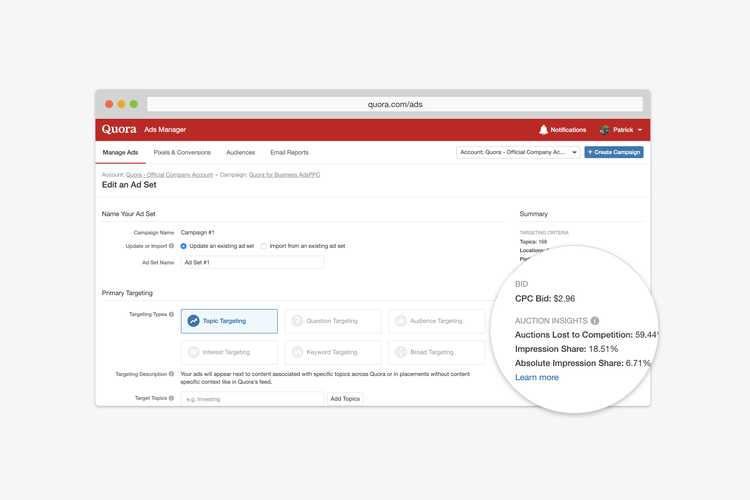Click the Auctions Lost to Competition text

[x=574, y=335]
